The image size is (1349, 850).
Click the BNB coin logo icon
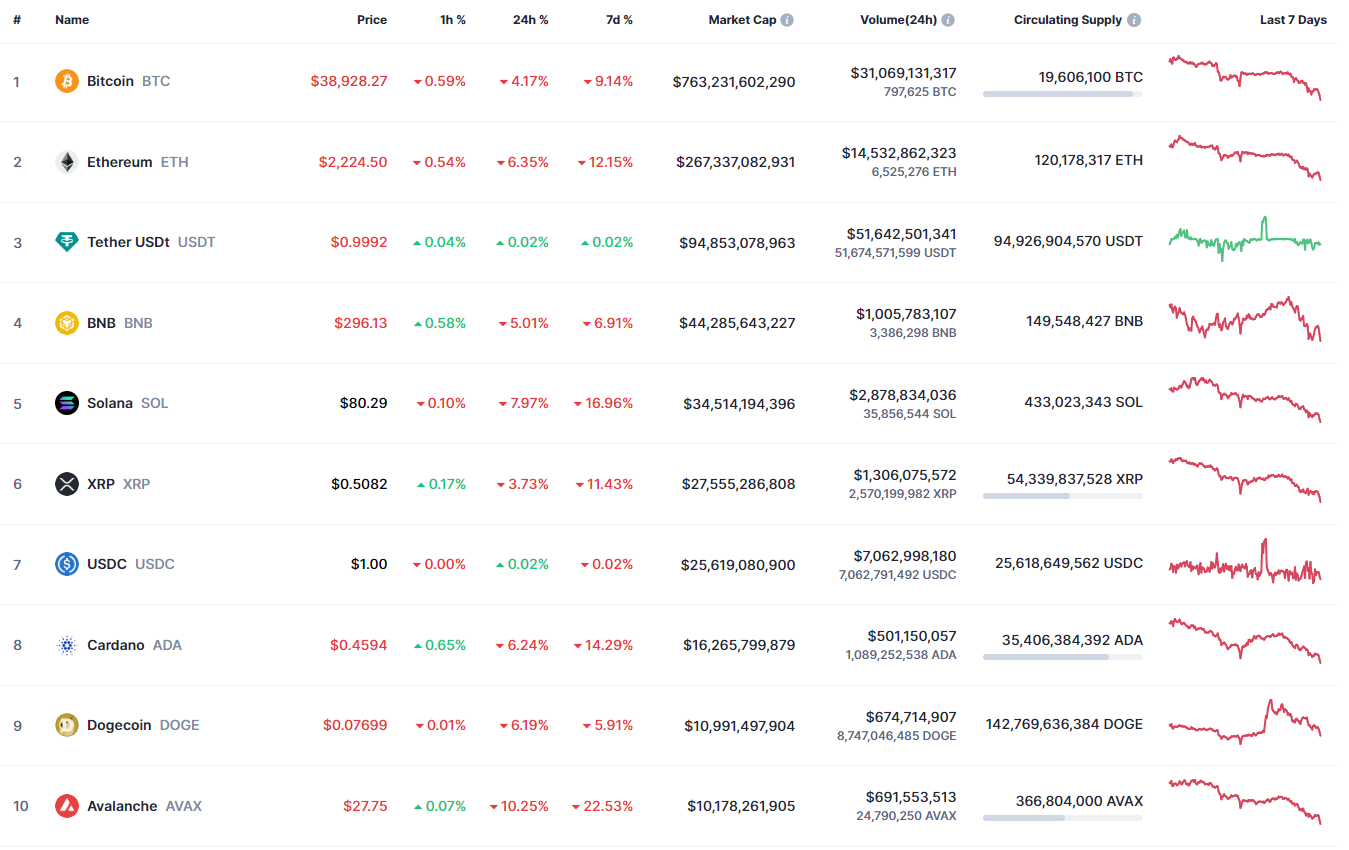[67, 323]
